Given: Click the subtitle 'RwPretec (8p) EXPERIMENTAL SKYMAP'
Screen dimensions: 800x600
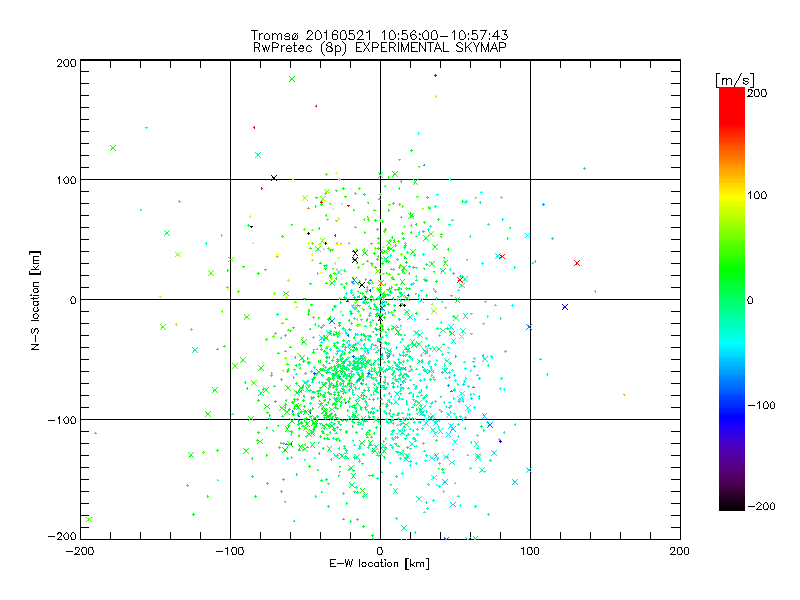Looking at the screenshot, I should [380, 48].
